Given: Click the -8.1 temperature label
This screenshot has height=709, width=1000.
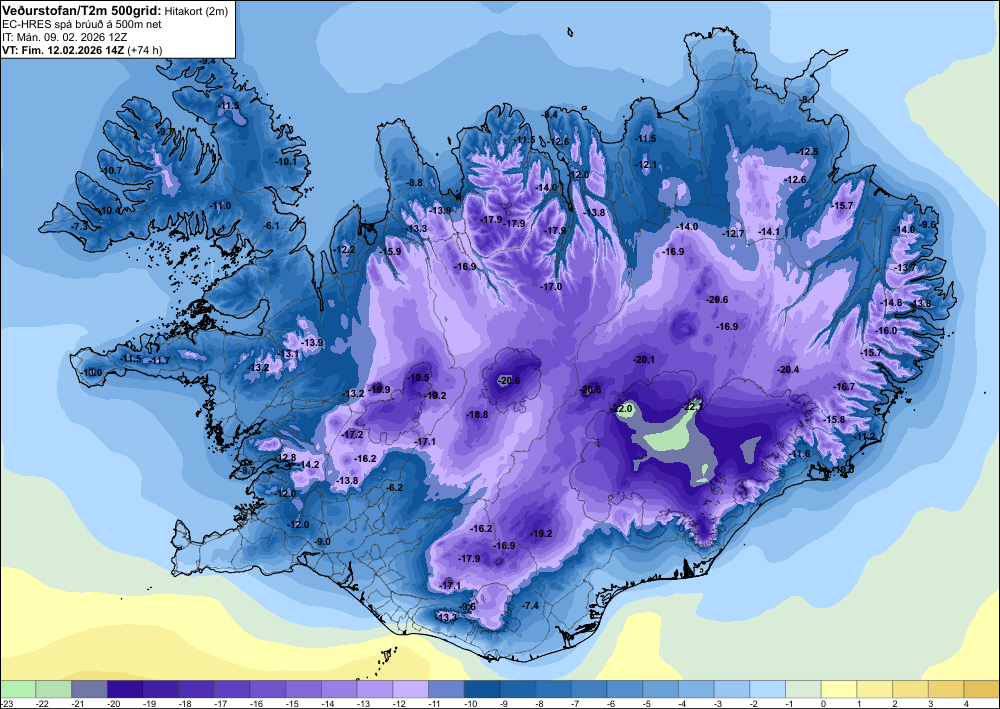Looking at the screenshot, I should tap(808, 99).
